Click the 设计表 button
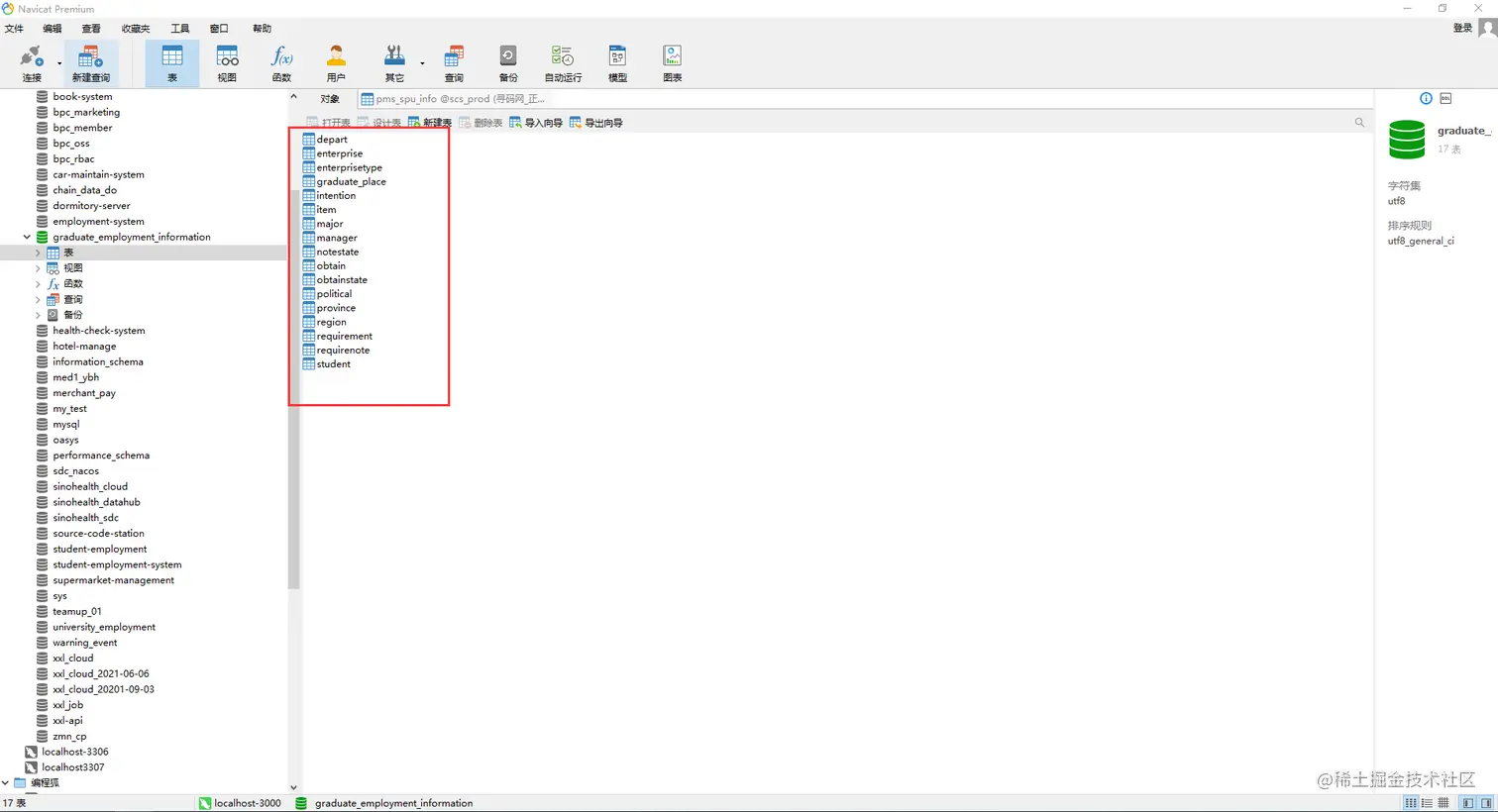This screenshot has height=812, width=1498. click(x=379, y=123)
